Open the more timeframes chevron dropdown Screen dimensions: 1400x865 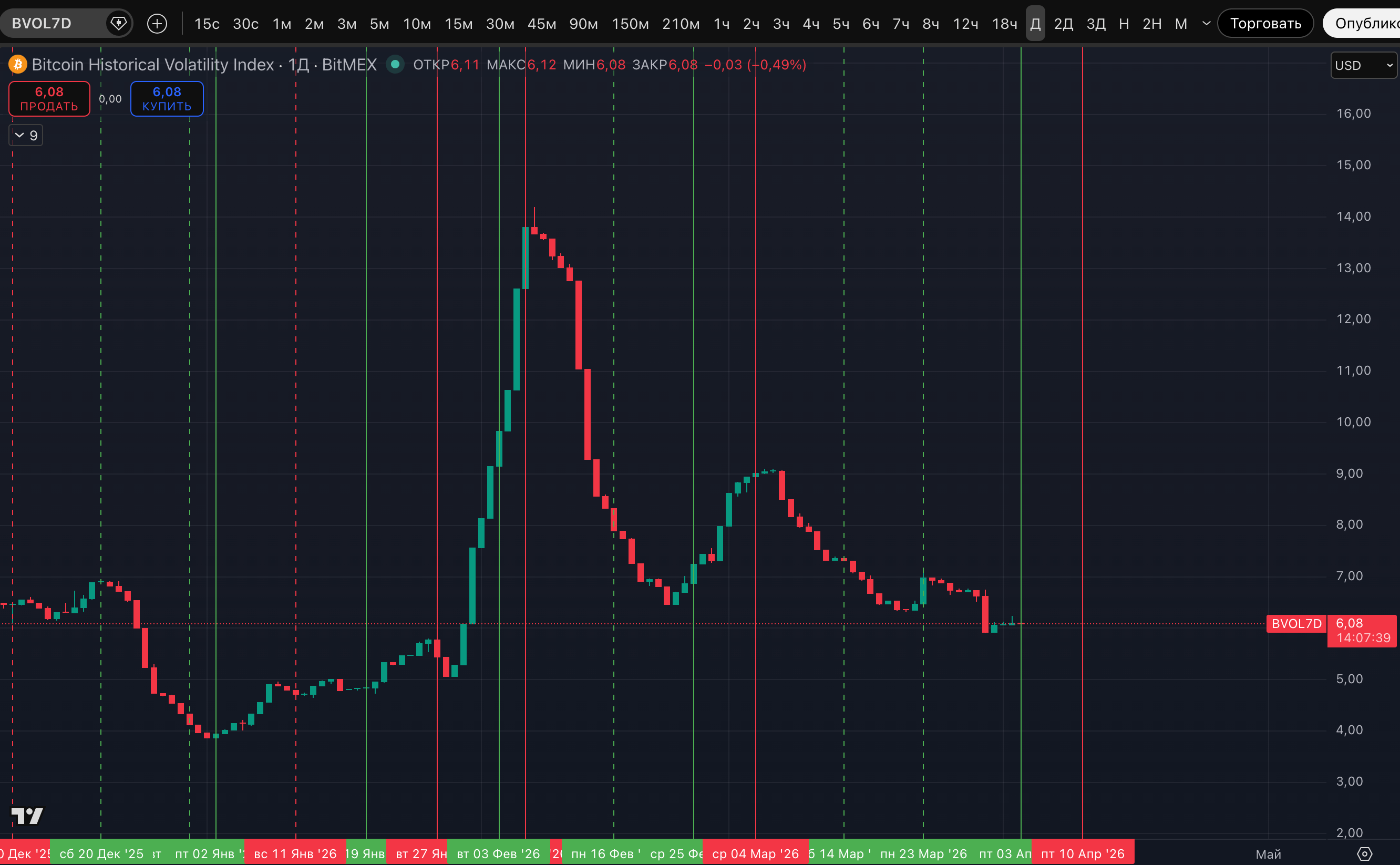(x=1207, y=24)
